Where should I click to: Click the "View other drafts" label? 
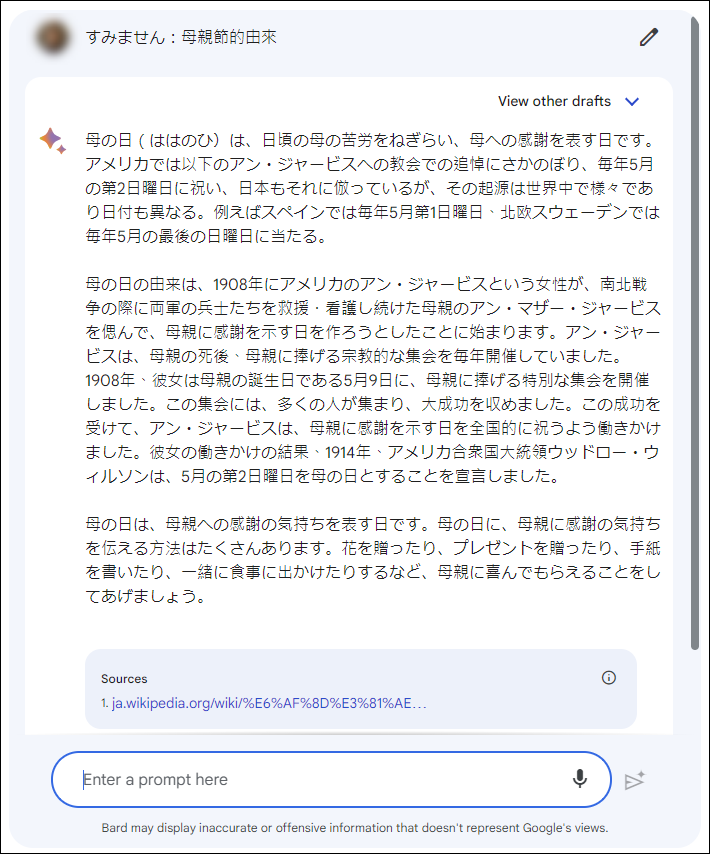554,101
